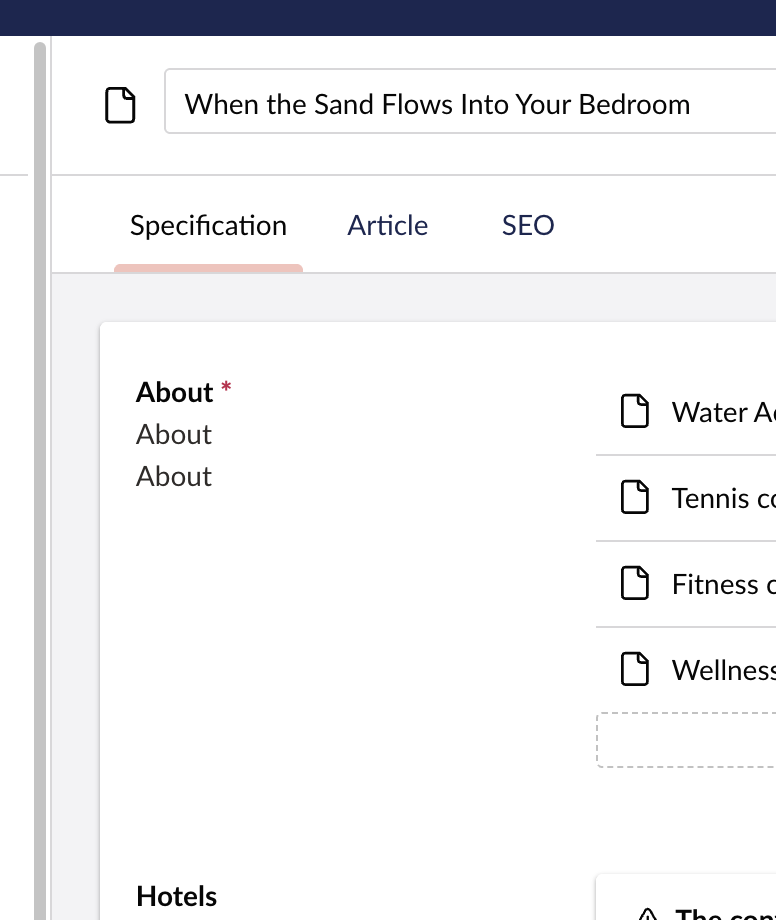
Task: Click the Water item's document icon
Action: 635,411
